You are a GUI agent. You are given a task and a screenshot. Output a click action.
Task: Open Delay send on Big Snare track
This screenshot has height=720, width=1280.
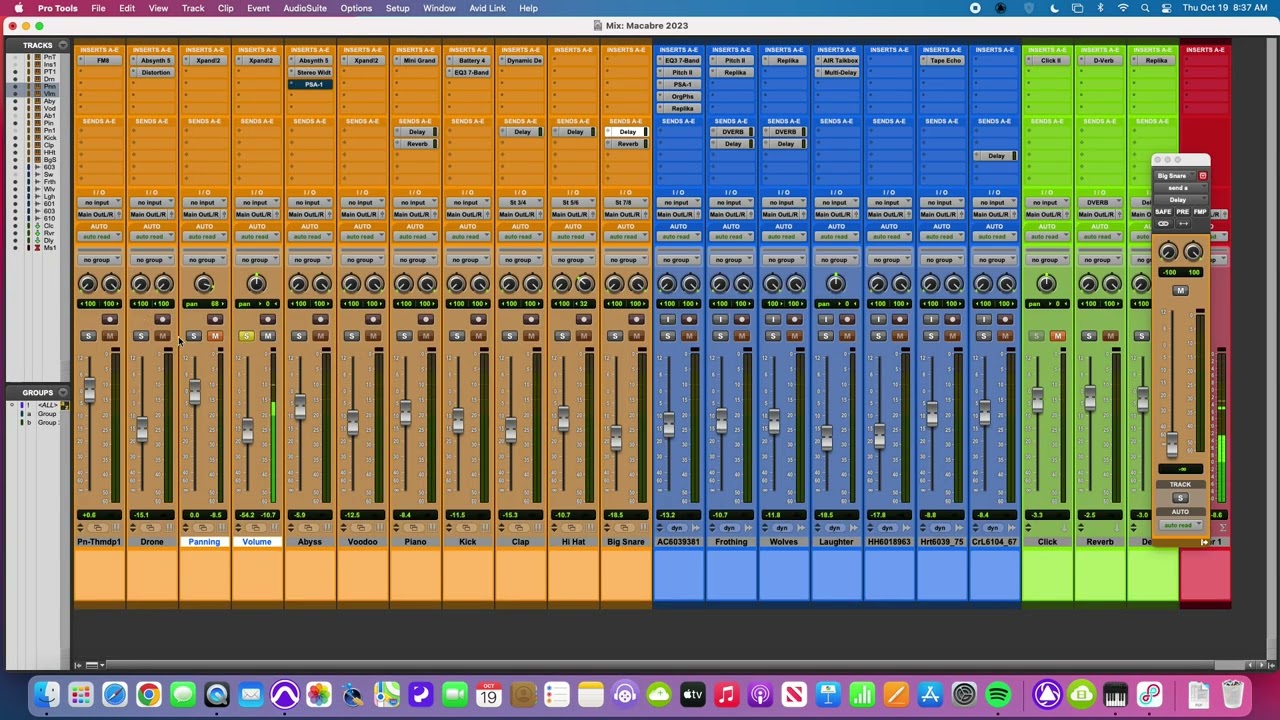pyautogui.click(x=628, y=132)
